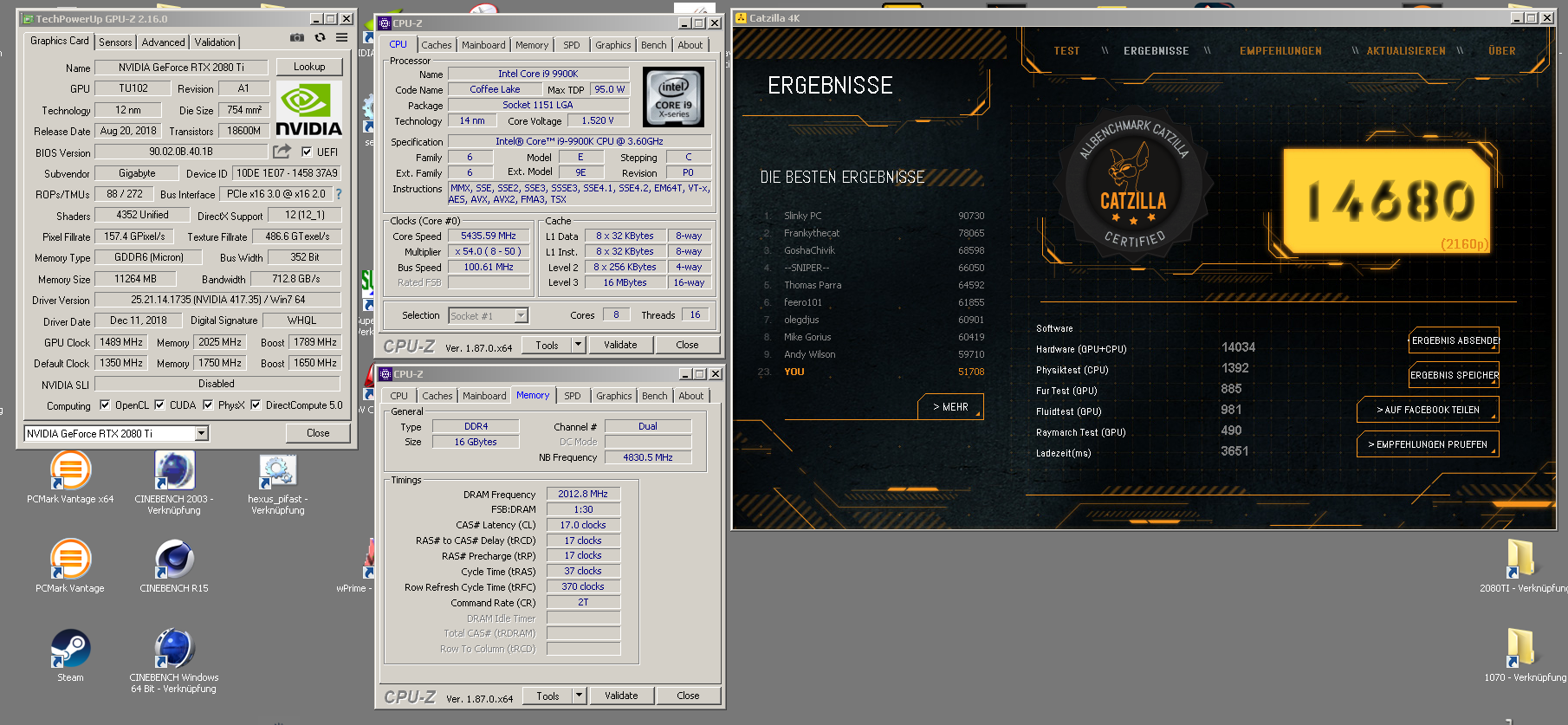
Task: Open the GPU-Z hamburger menu icon
Action: pyautogui.click(x=342, y=38)
